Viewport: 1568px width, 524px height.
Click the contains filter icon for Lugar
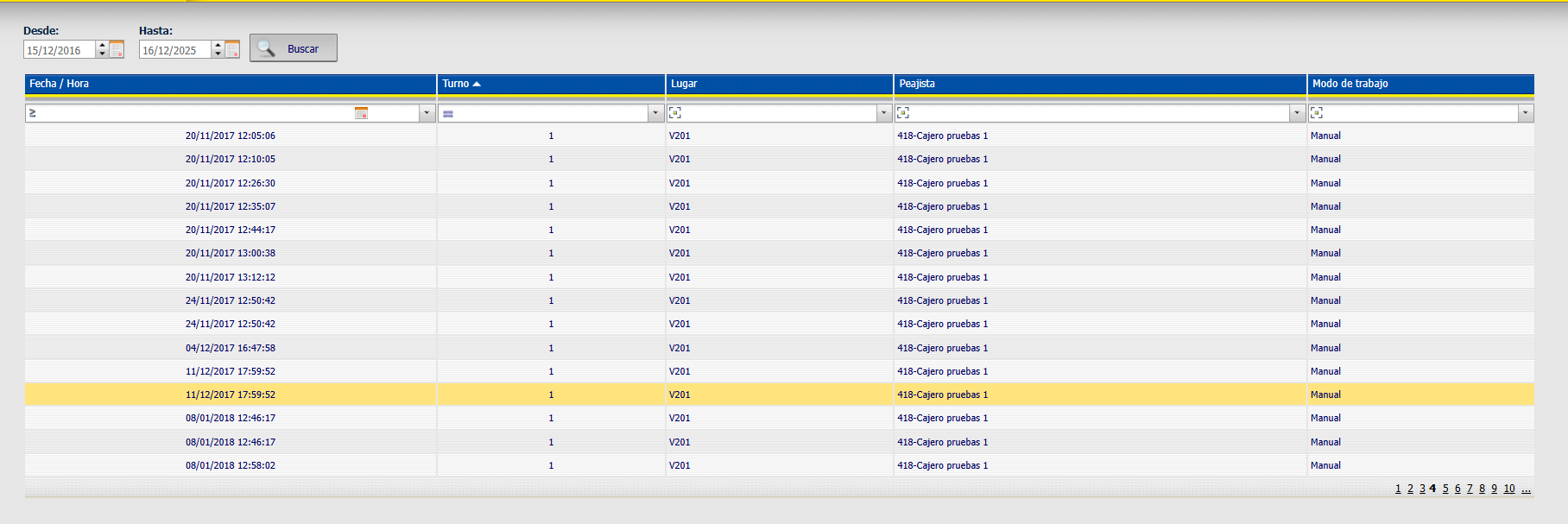[x=675, y=113]
